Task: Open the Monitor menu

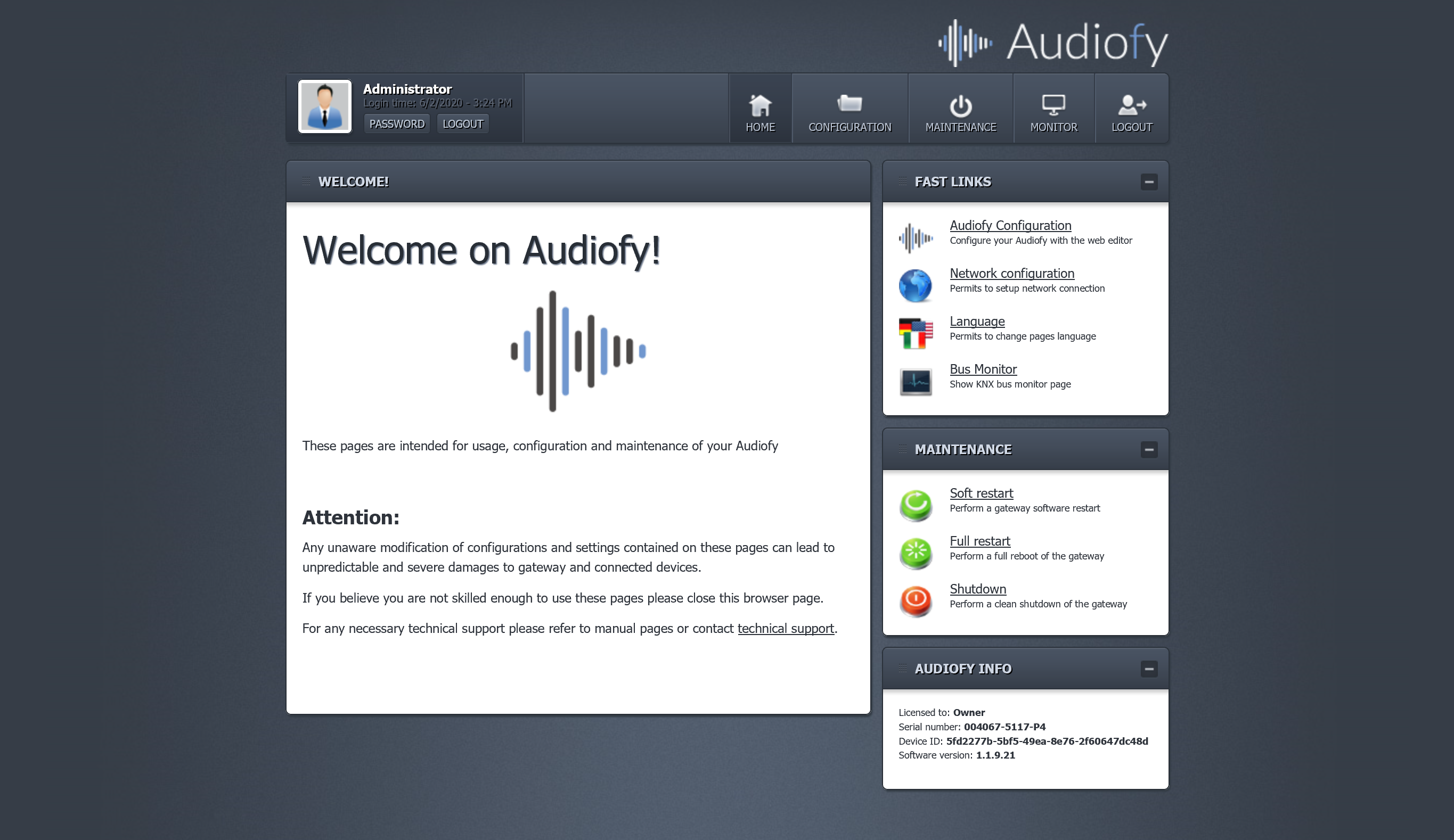Action: (x=1053, y=113)
